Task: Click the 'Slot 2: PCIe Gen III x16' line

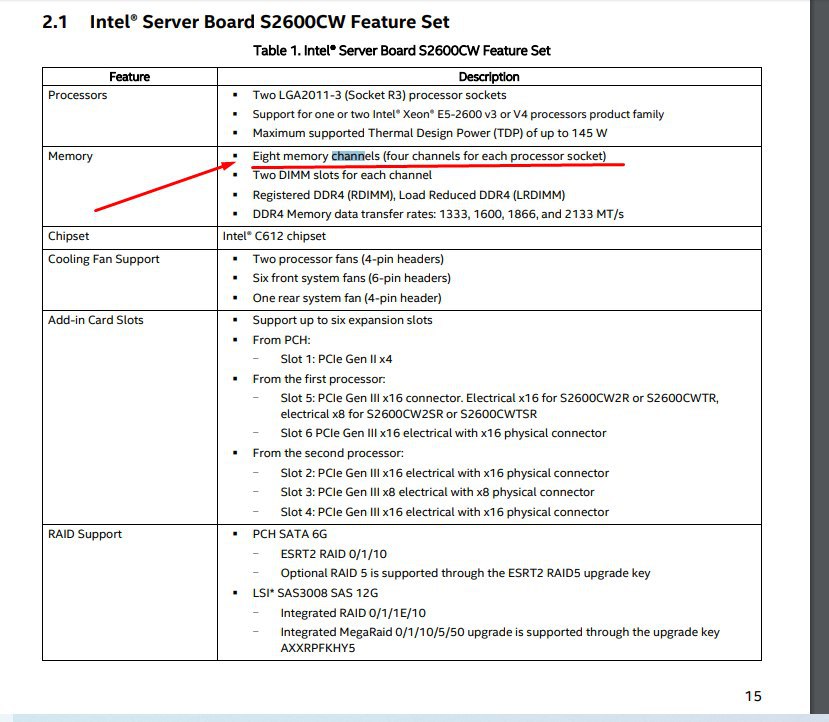Action: (445, 473)
